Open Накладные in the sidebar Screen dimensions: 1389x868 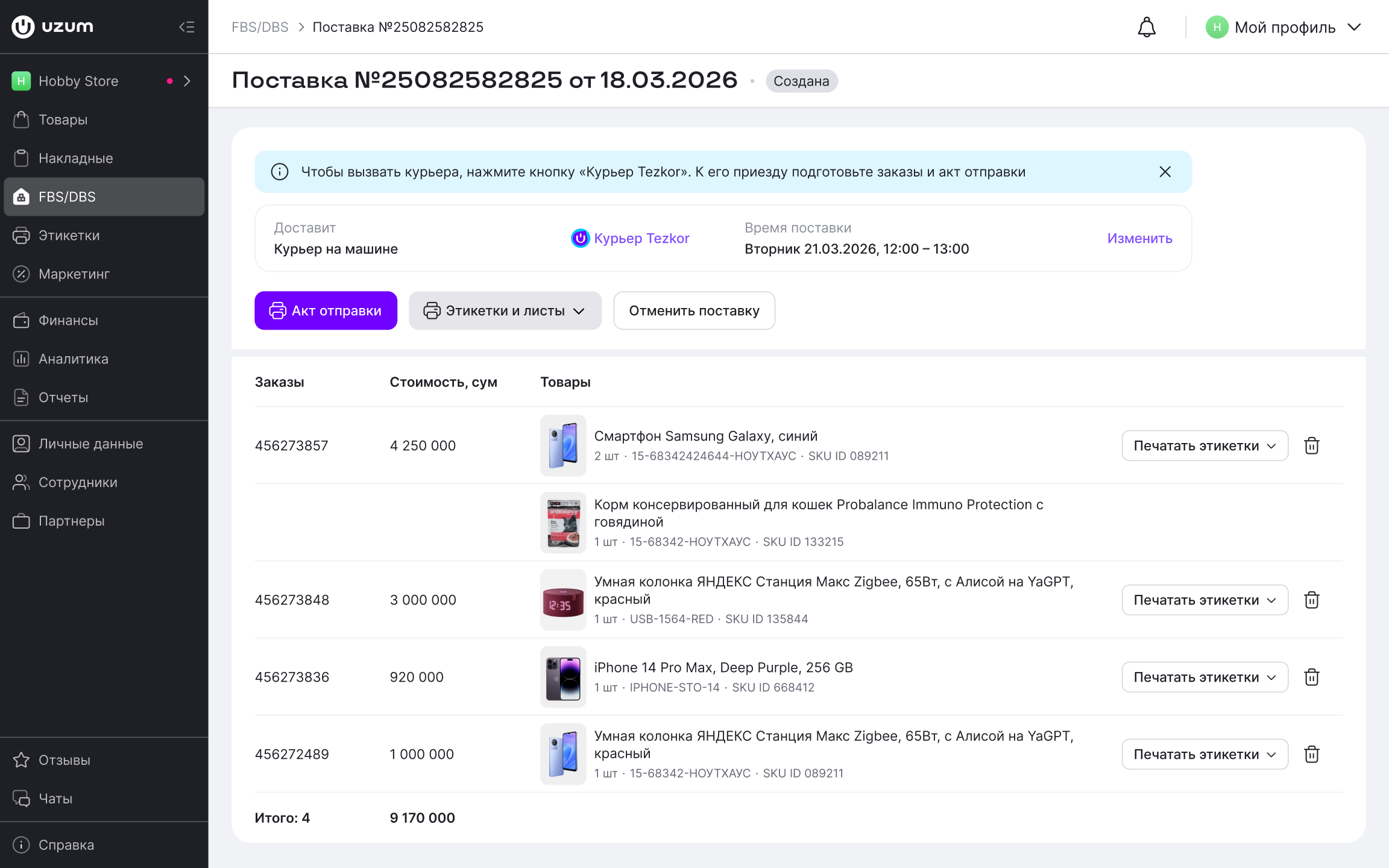tap(104, 158)
